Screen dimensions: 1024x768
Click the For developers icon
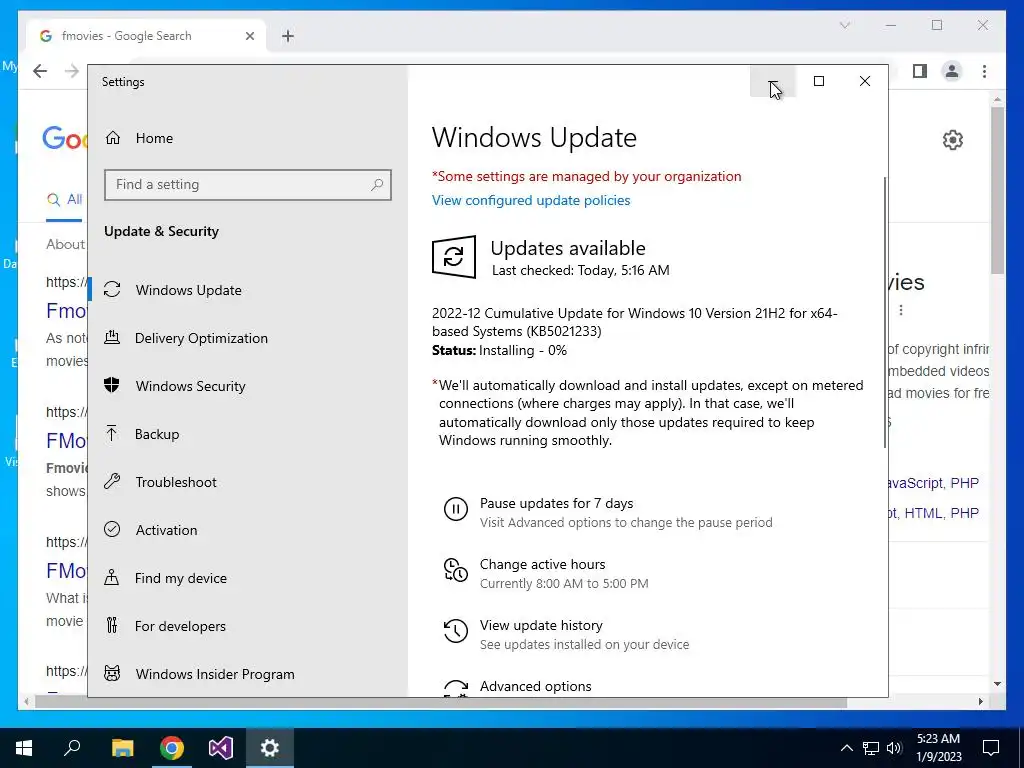click(112, 626)
